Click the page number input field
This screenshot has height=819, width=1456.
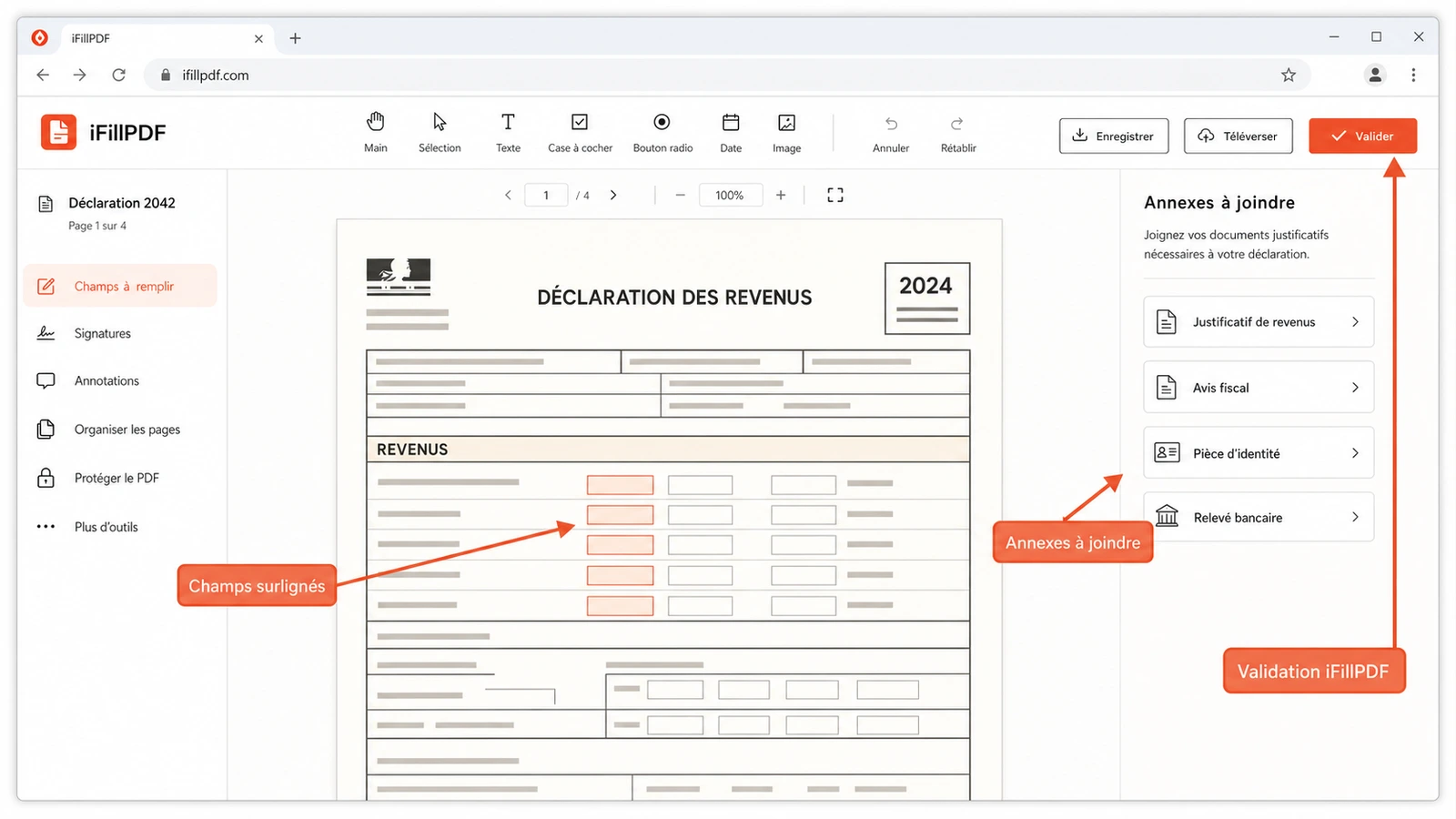tap(546, 195)
